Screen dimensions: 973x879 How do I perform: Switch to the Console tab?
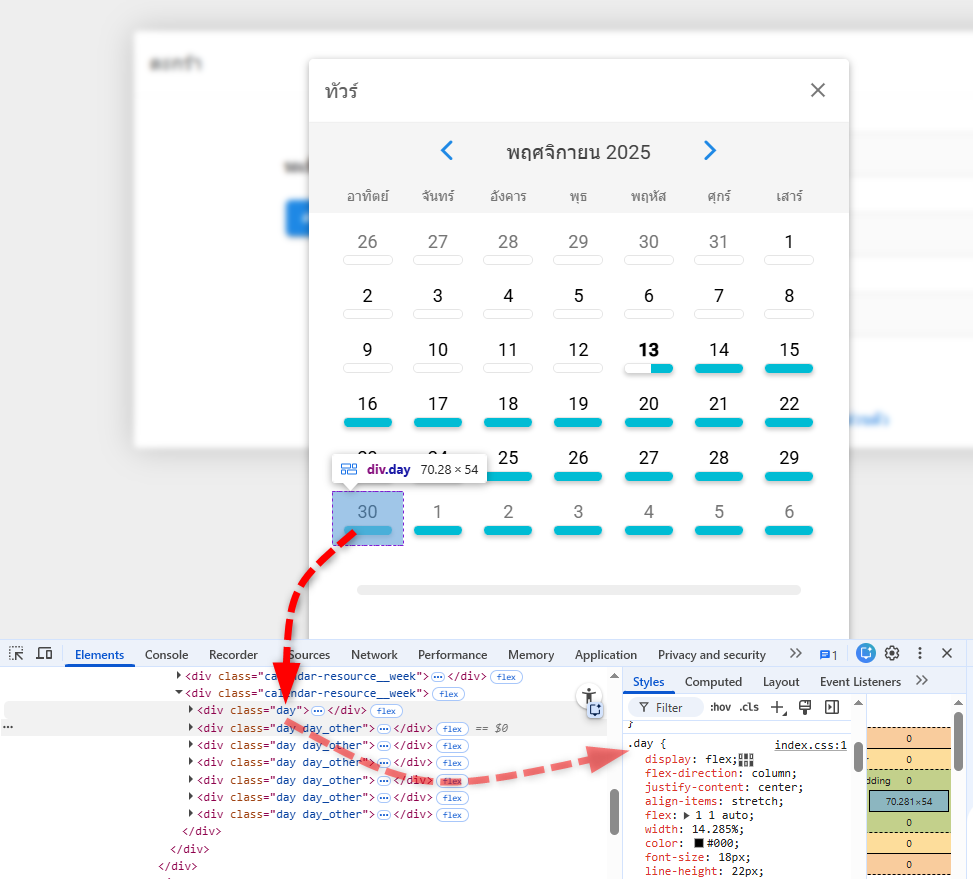[166, 655]
